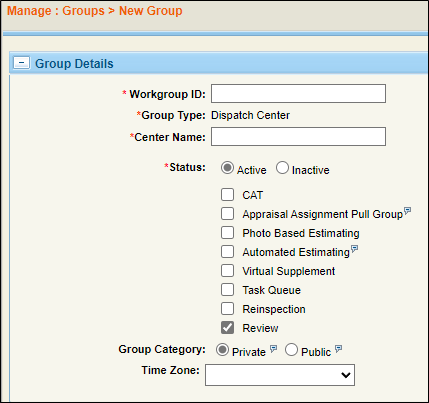This screenshot has width=429, height=403.
Task: Tick the Task Queue checkbox
Action: pos(227,289)
